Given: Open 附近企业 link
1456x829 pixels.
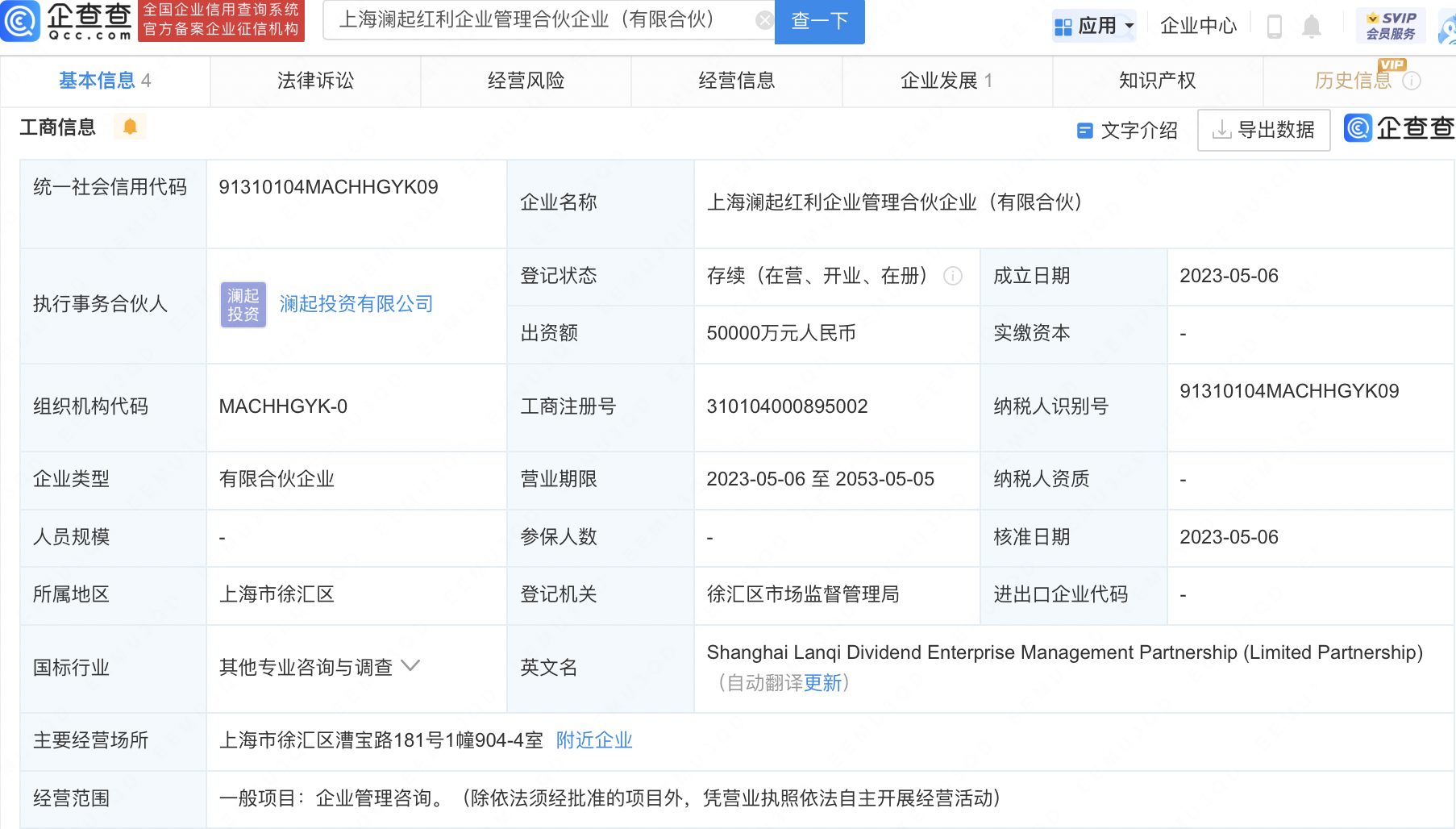Looking at the screenshot, I should tap(594, 740).
